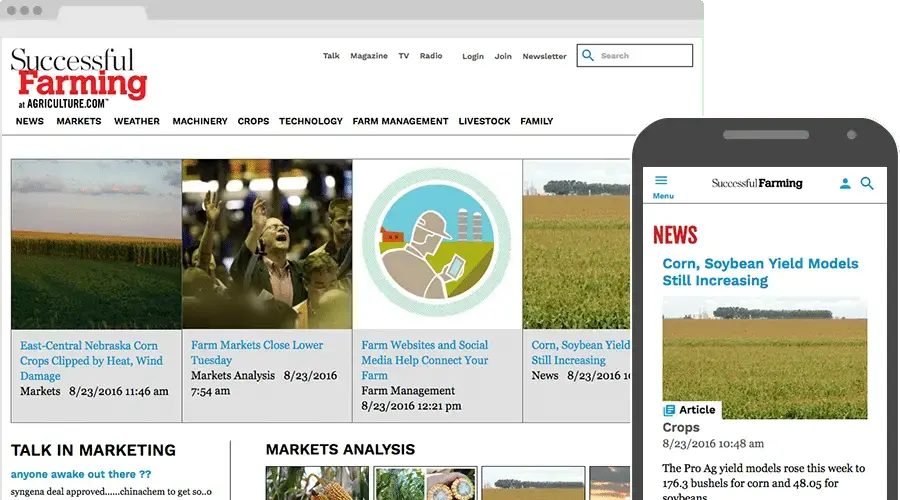900x500 pixels.
Task: Go to the LIVESTOCK section
Action: 484,122
